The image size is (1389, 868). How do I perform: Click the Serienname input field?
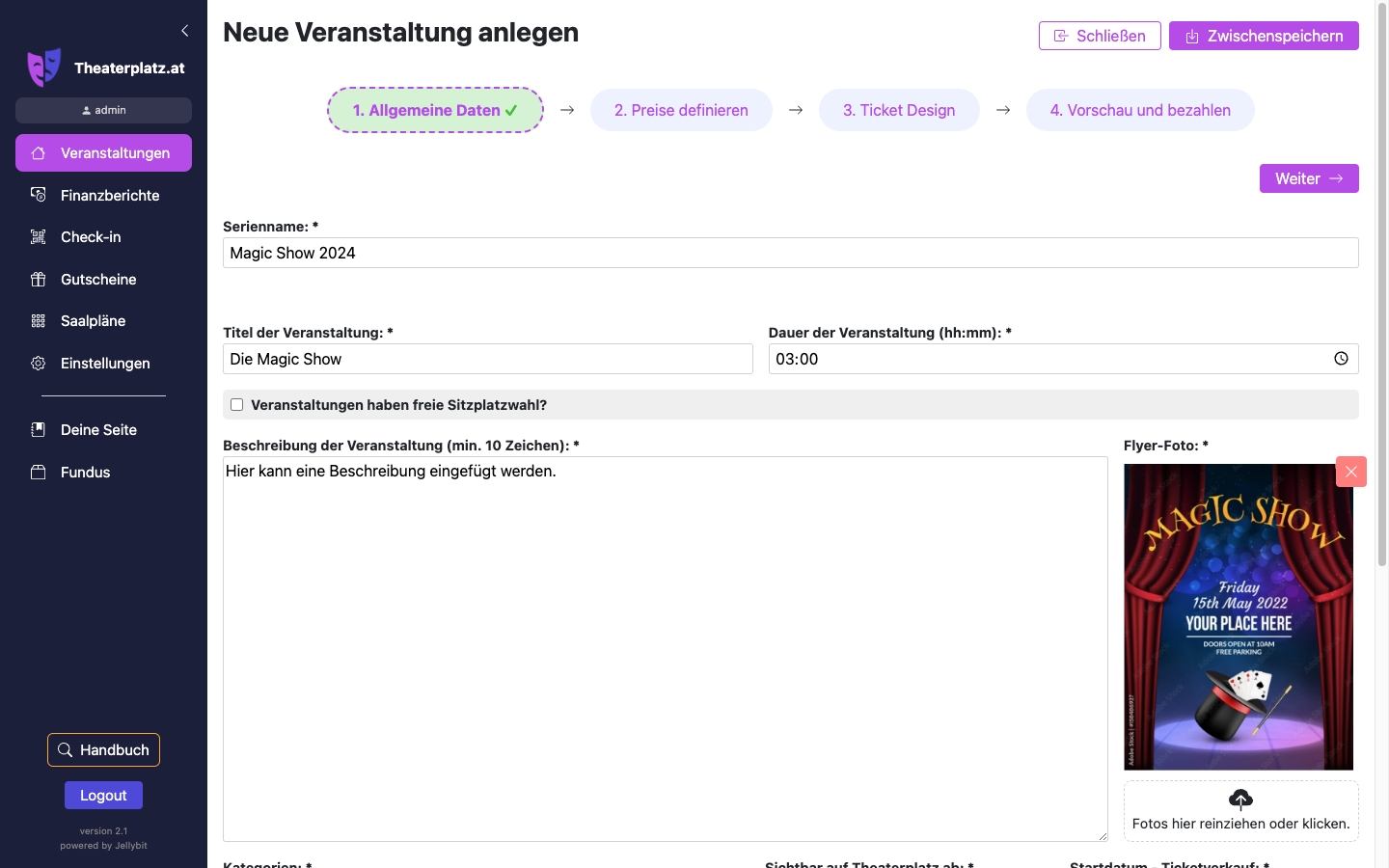tap(790, 253)
